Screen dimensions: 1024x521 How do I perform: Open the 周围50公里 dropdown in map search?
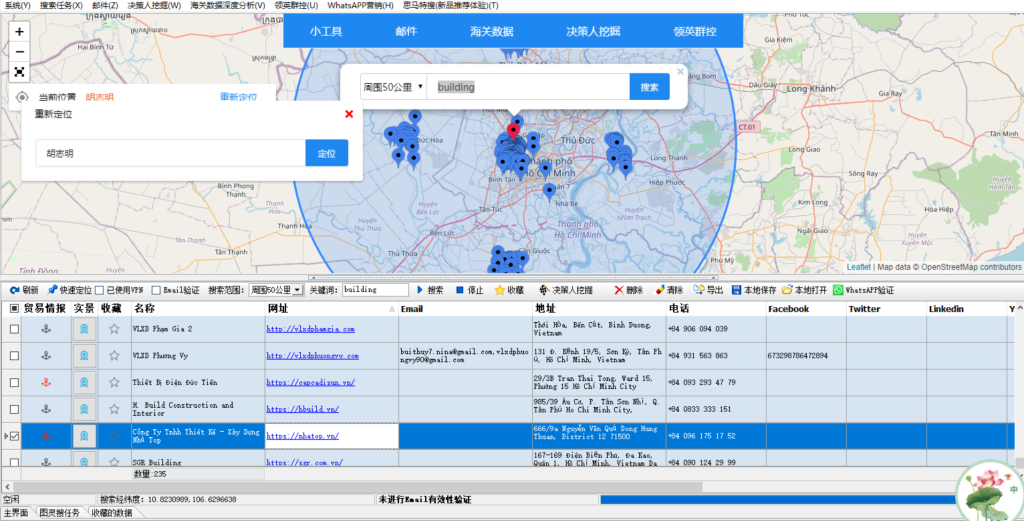[x=393, y=87]
